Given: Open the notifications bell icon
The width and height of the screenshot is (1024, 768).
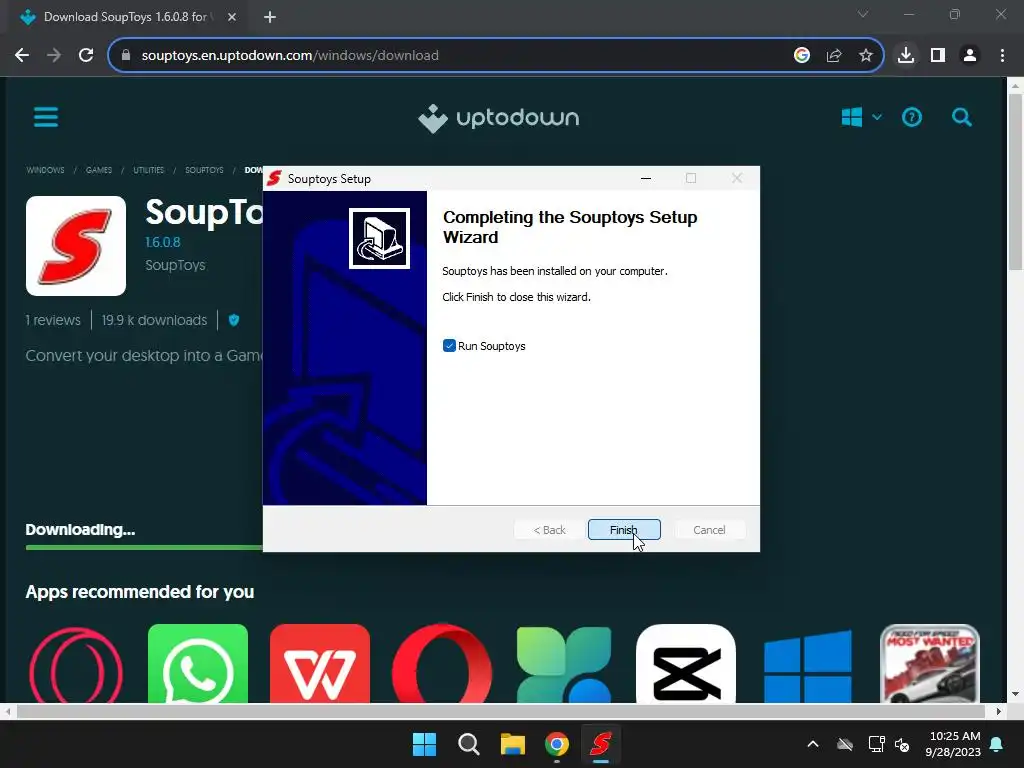Looking at the screenshot, I should [997, 744].
